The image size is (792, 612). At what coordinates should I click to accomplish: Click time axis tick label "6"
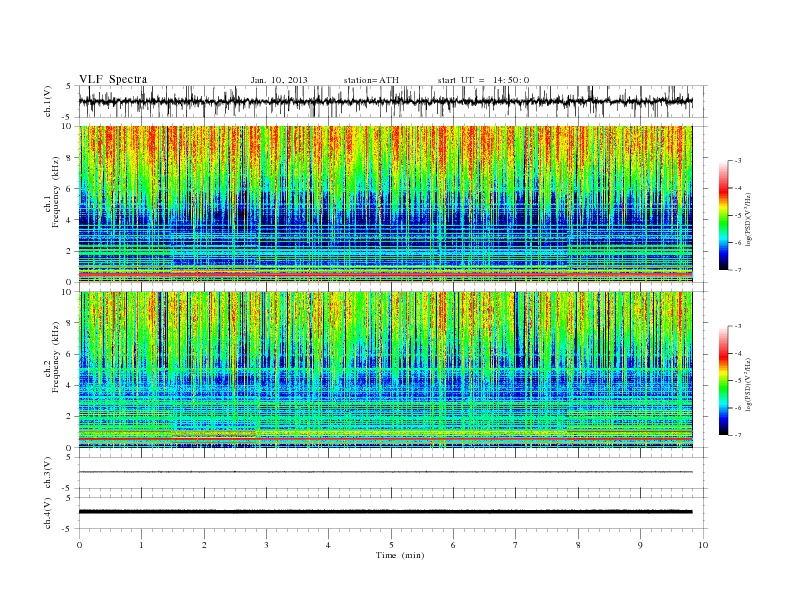[453, 545]
